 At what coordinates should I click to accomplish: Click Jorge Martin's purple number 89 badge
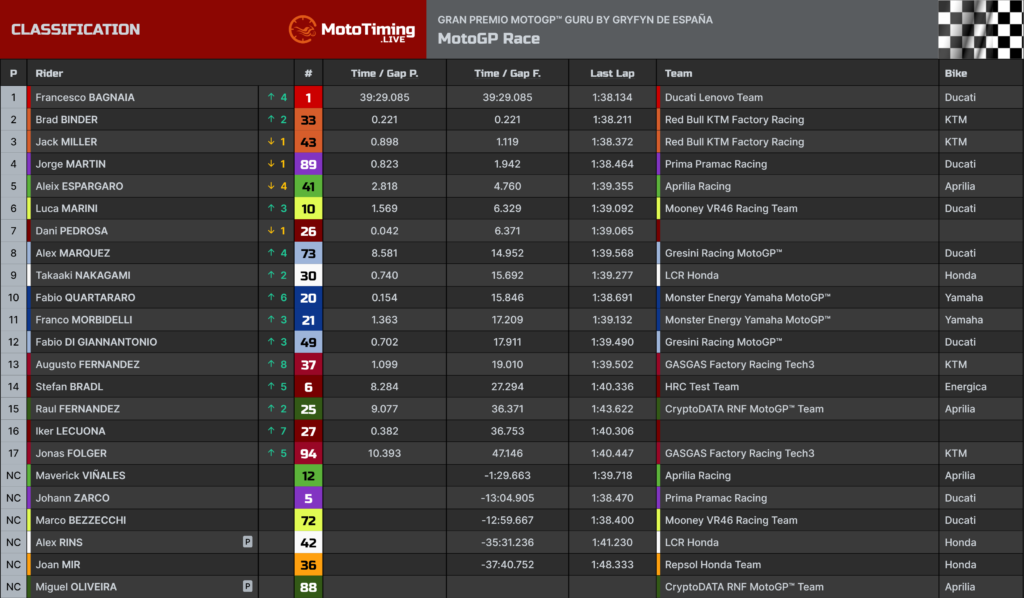(x=308, y=164)
